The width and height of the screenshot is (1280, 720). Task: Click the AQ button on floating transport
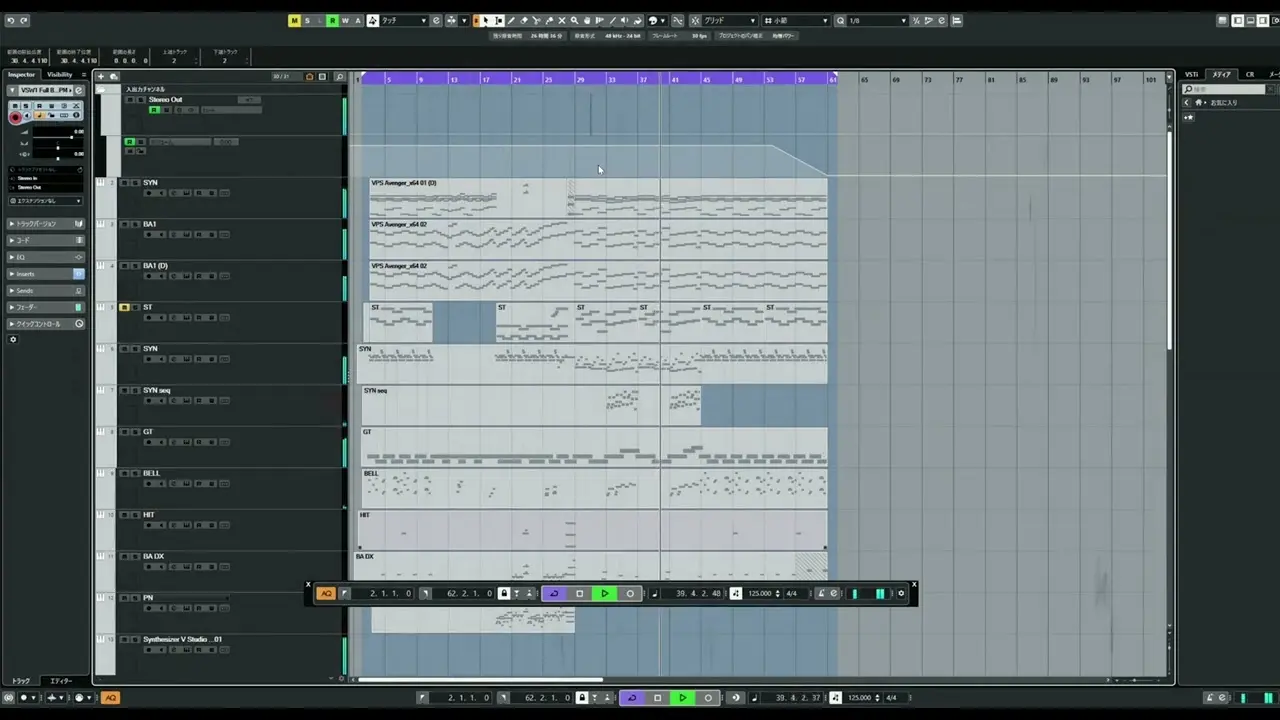(x=326, y=594)
